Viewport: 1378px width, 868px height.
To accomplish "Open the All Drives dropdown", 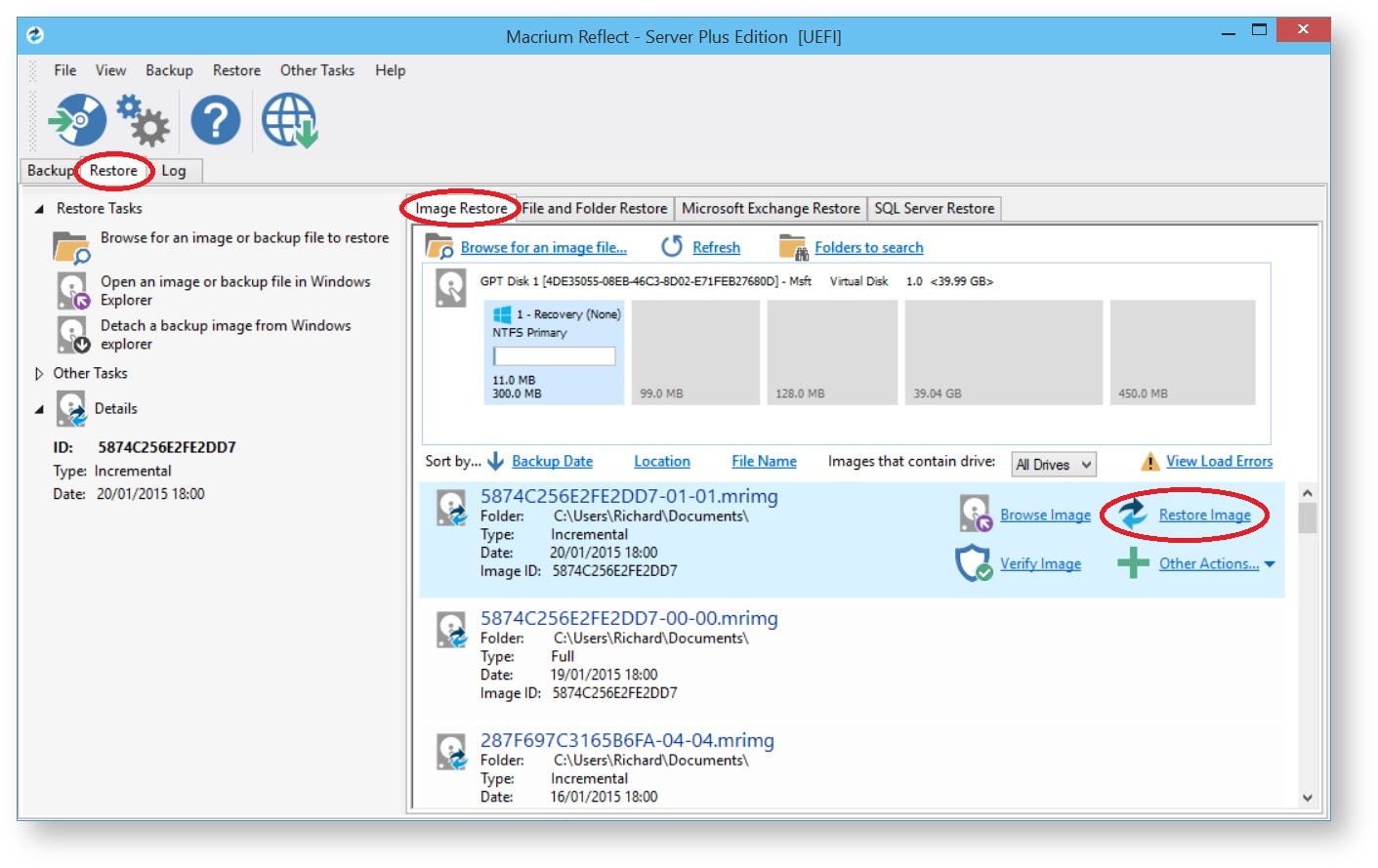I will (1053, 465).
